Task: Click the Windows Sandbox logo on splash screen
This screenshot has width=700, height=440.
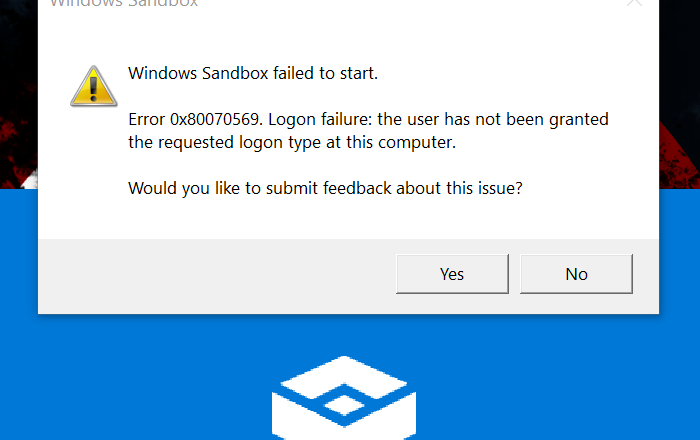Action: (x=343, y=400)
